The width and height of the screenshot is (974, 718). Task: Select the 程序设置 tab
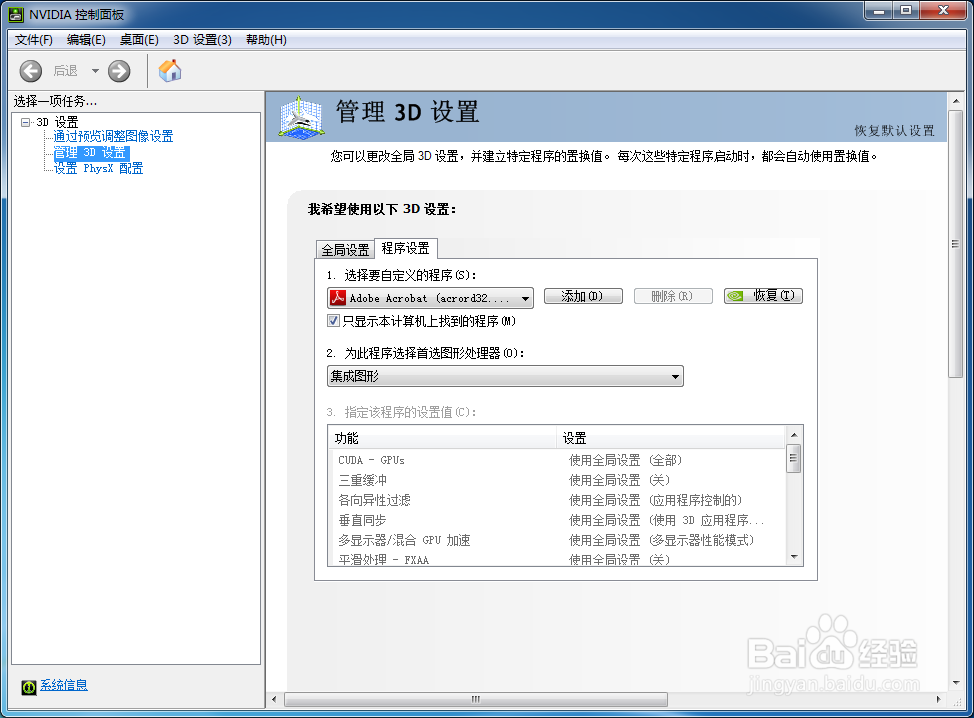pos(406,248)
